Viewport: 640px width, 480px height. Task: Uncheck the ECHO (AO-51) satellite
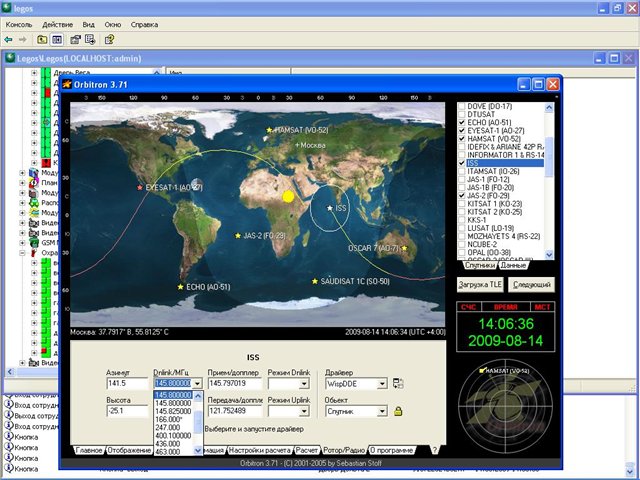[x=461, y=121]
